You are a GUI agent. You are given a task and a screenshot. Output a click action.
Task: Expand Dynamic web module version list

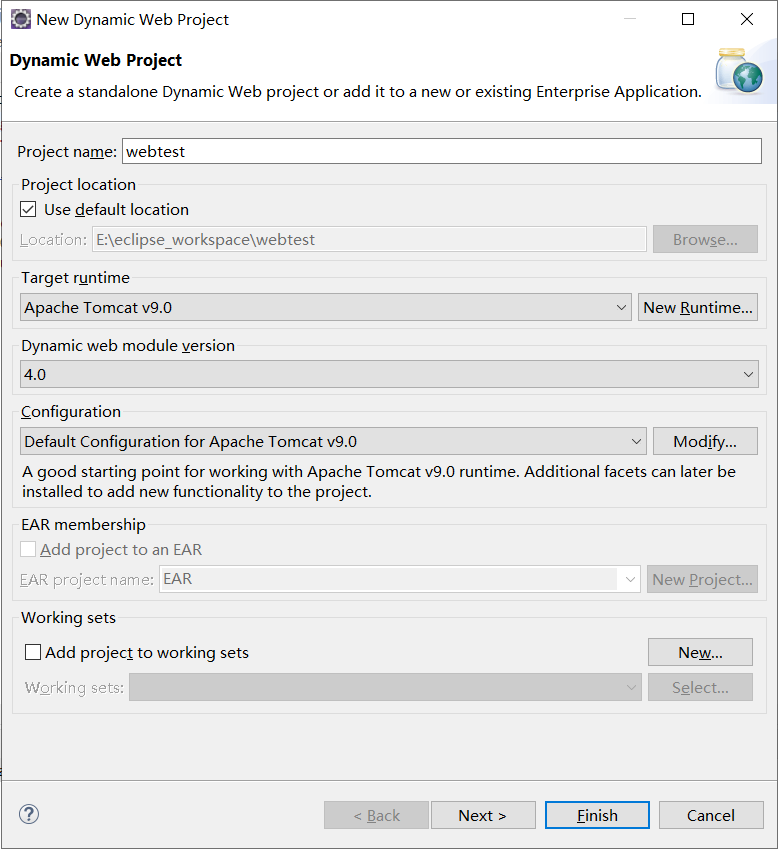tap(389, 374)
